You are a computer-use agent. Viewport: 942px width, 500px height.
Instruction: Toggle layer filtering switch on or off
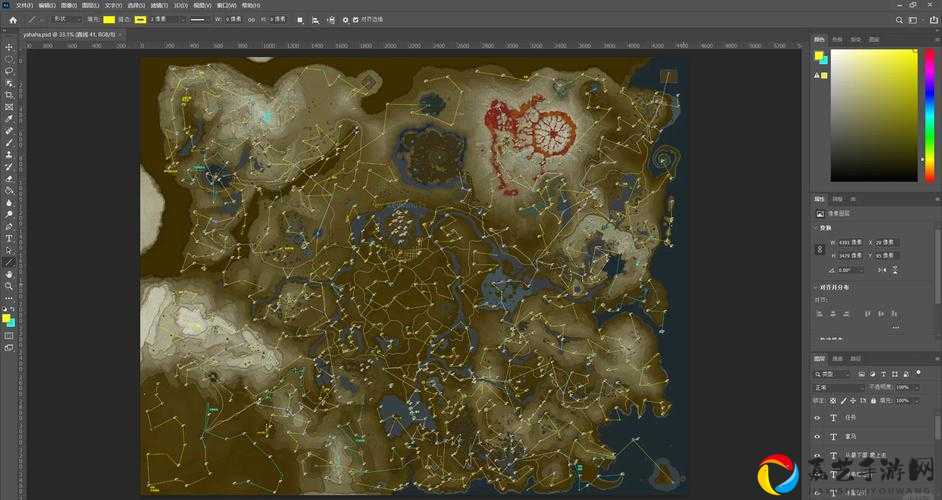tap(919, 373)
